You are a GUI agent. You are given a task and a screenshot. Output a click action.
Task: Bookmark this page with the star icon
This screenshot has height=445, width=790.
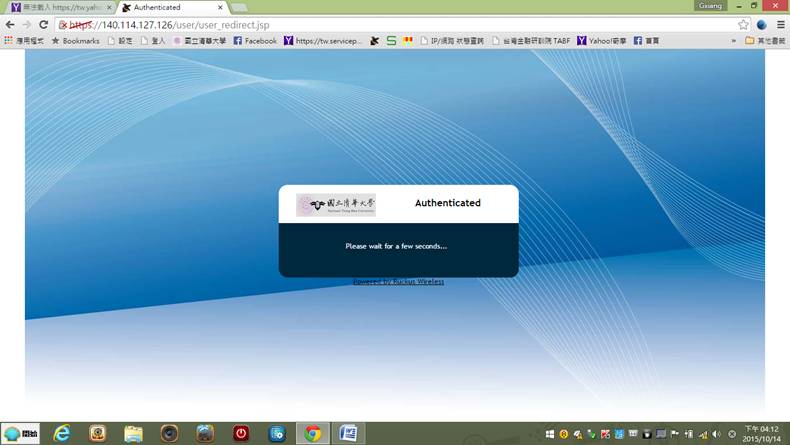[743, 24]
